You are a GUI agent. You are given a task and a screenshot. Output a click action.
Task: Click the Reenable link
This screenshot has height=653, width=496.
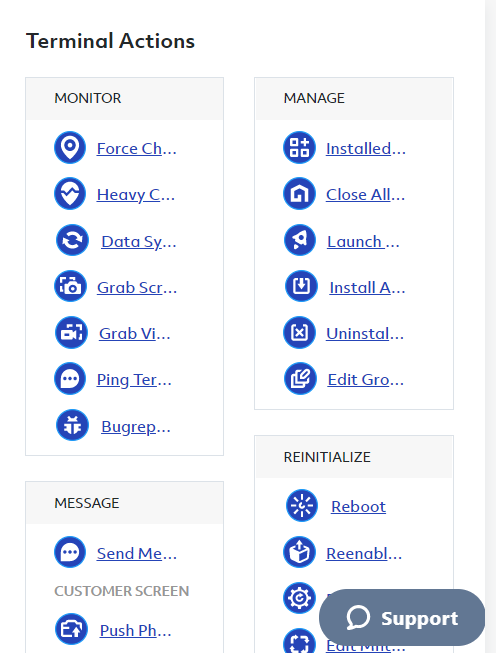click(364, 553)
